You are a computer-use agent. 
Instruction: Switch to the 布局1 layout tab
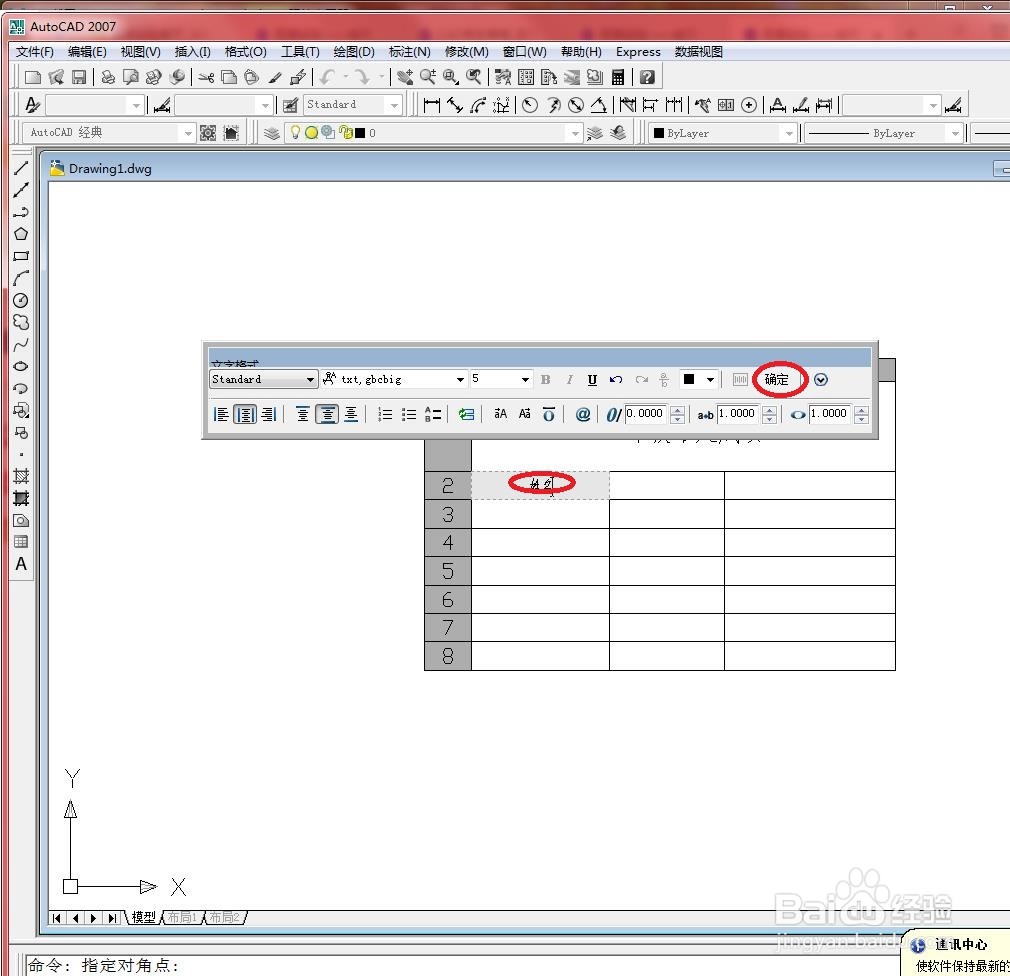[x=182, y=917]
